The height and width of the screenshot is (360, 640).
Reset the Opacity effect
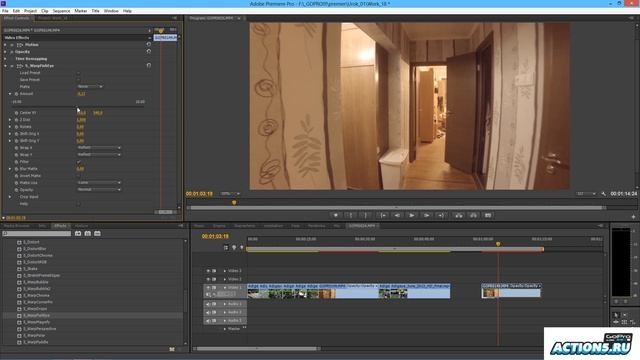tap(149, 52)
